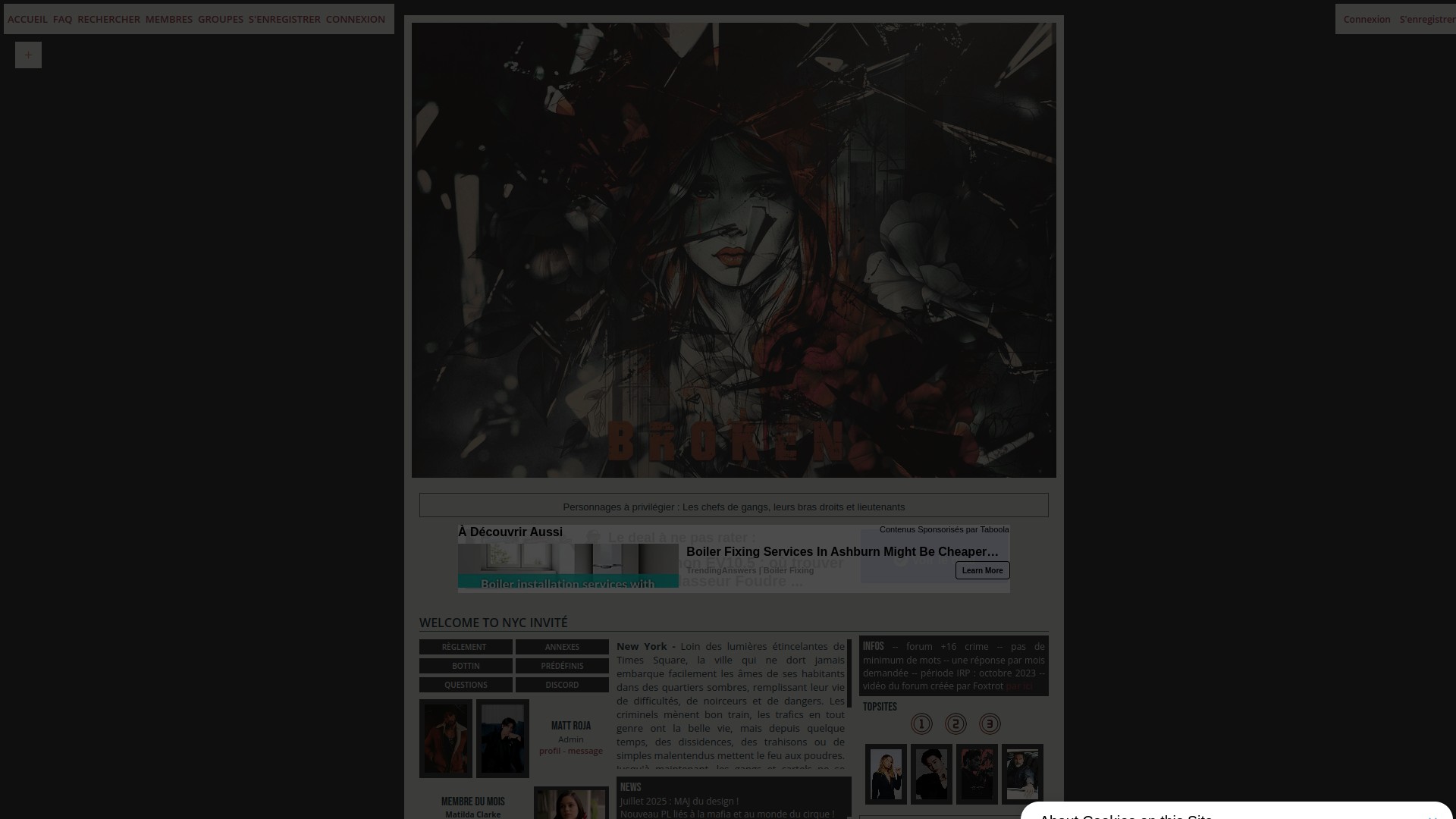
Task: Open the QUESTIONS button
Action: tap(466, 685)
